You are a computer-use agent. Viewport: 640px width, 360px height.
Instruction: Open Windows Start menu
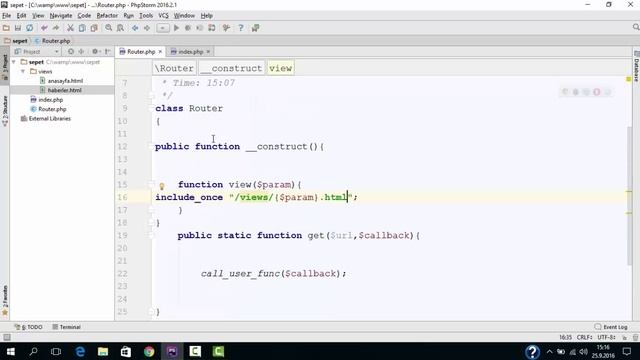[11, 351]
